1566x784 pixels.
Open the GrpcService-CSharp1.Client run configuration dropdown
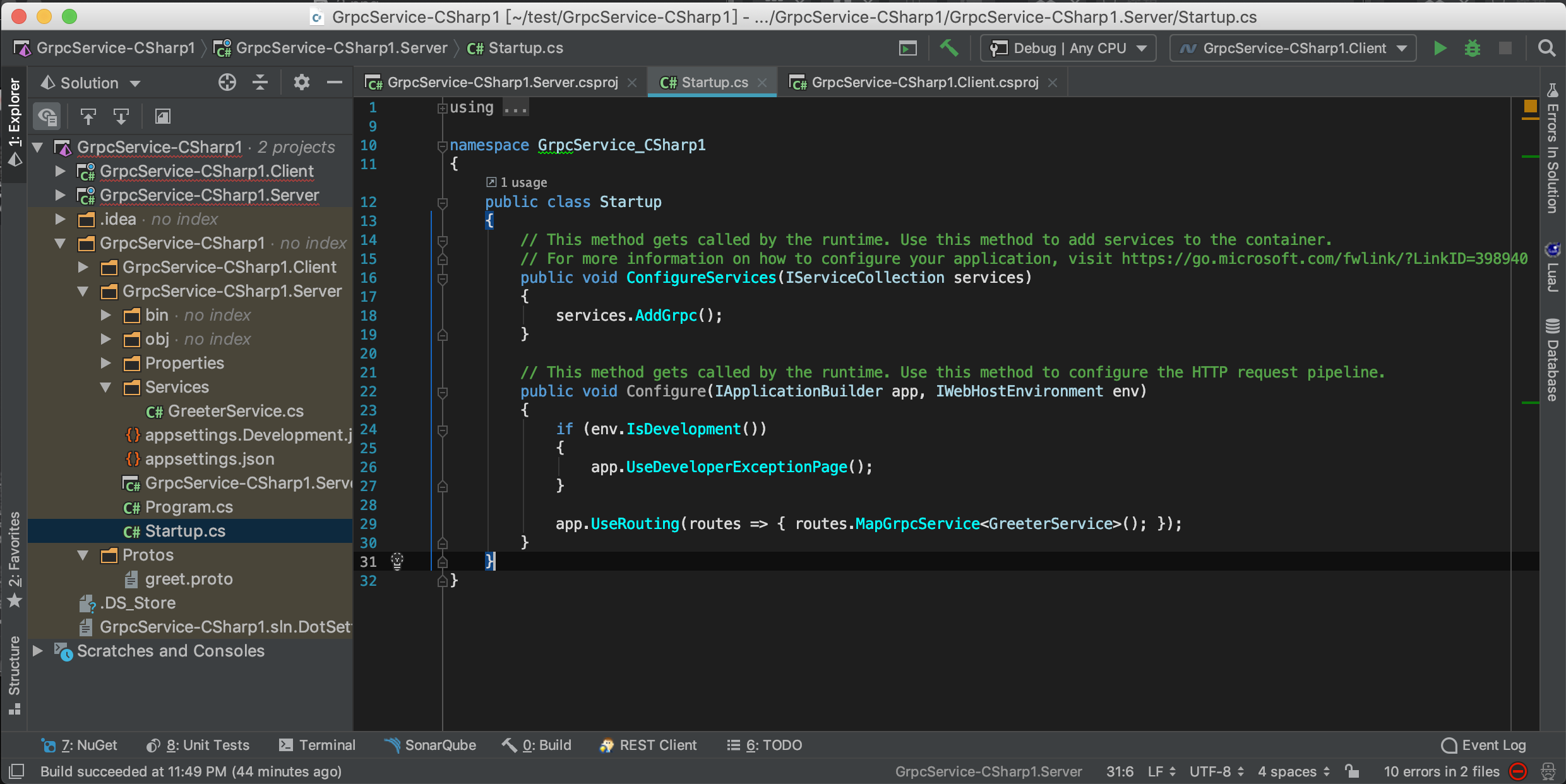point(1293,49)
